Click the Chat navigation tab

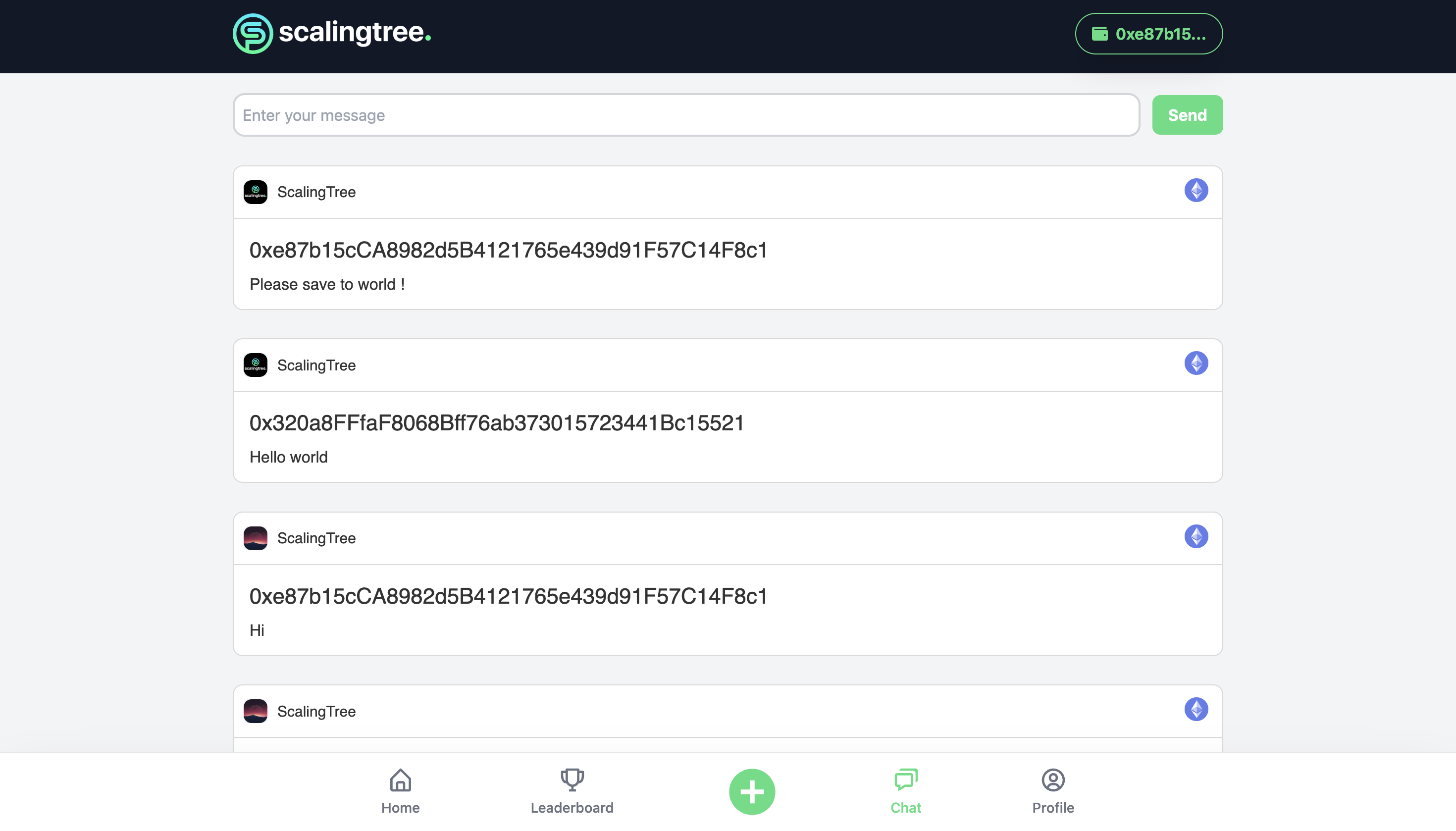(x=905, y=791)
